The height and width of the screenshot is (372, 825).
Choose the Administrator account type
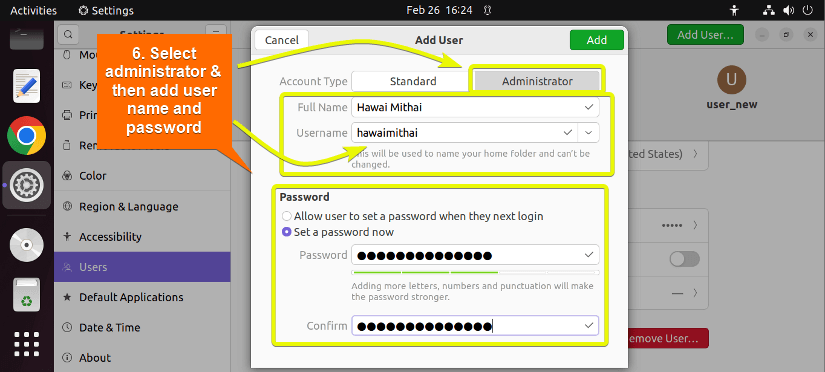click(x=537, y=81)
